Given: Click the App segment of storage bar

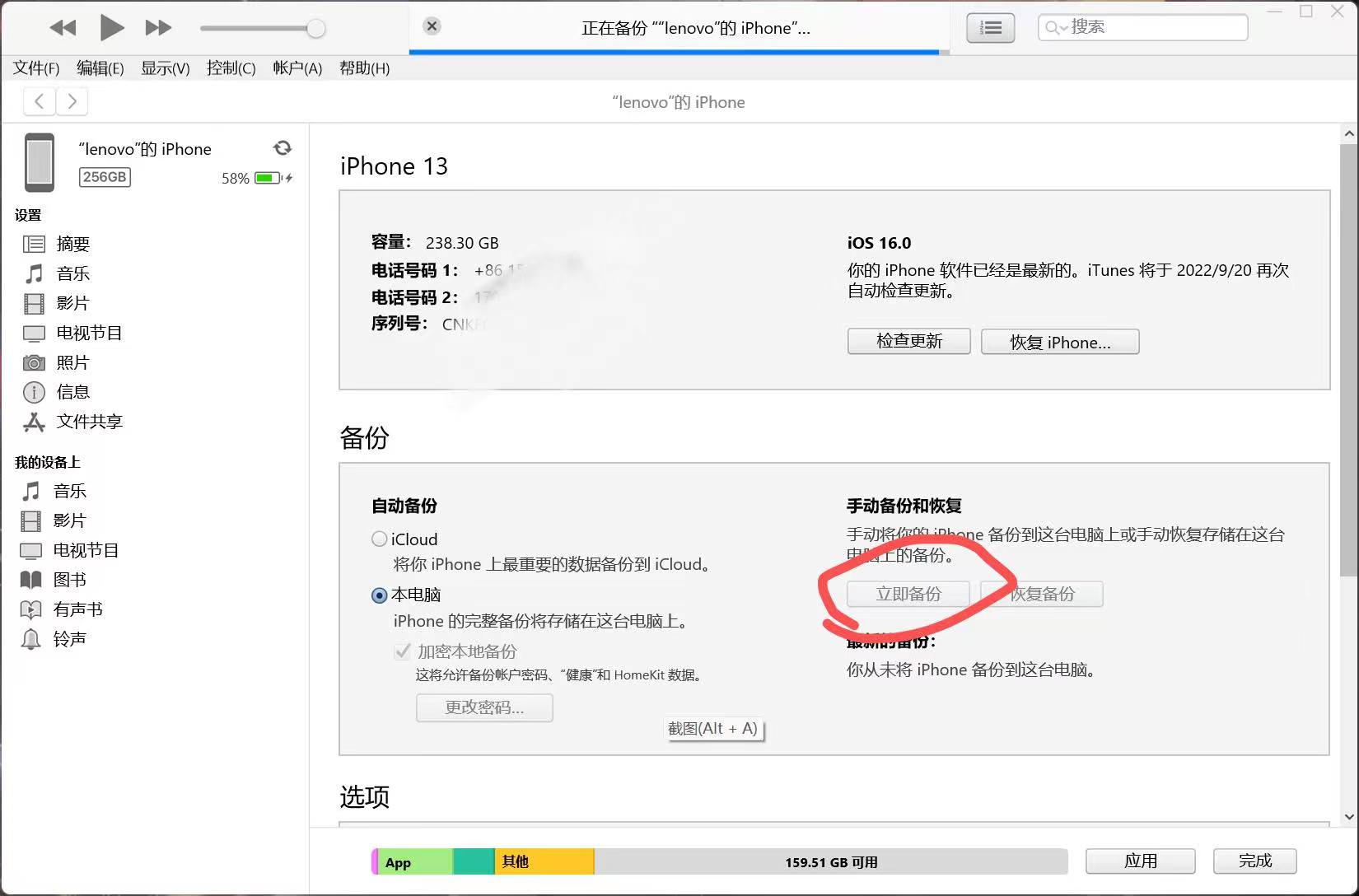Looking at the screenshot, I should (x=414, y=862).
